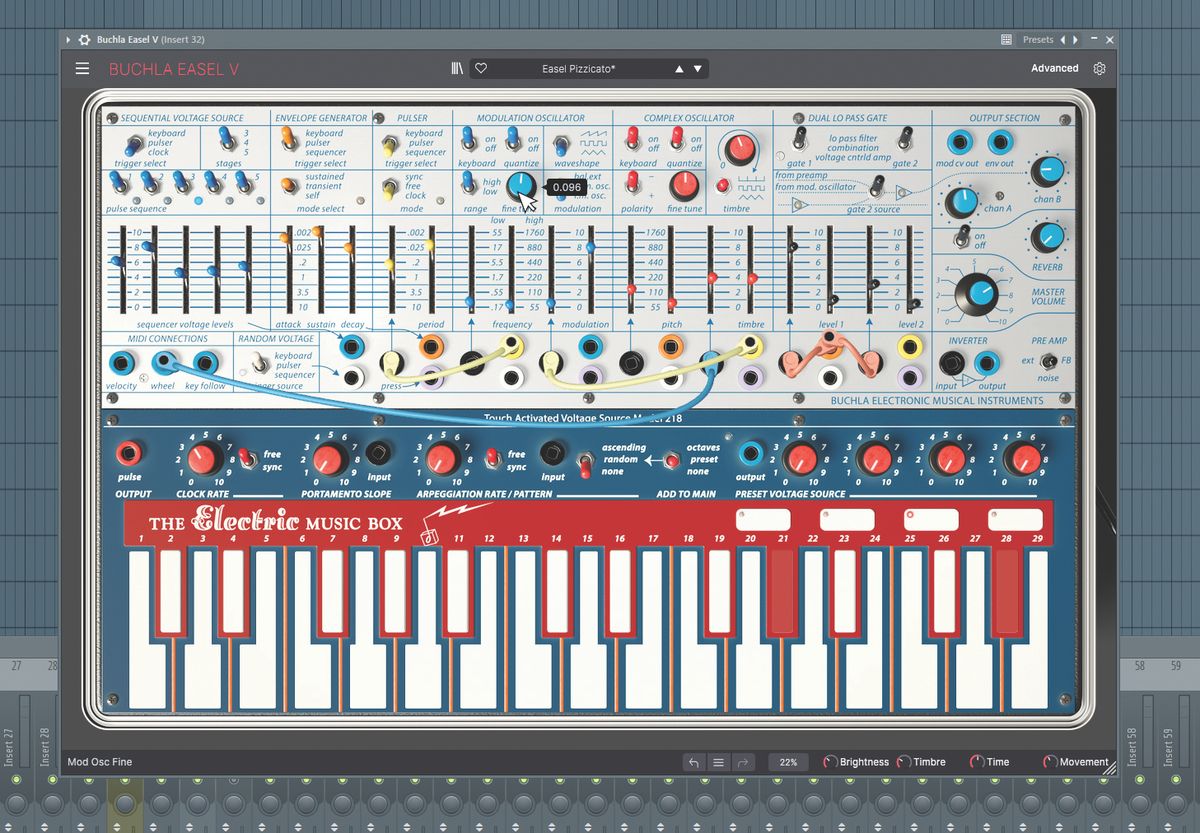Click the Master Volume knob
Image resolution: width=1200 pixels, height=833 pixels.
977,294
